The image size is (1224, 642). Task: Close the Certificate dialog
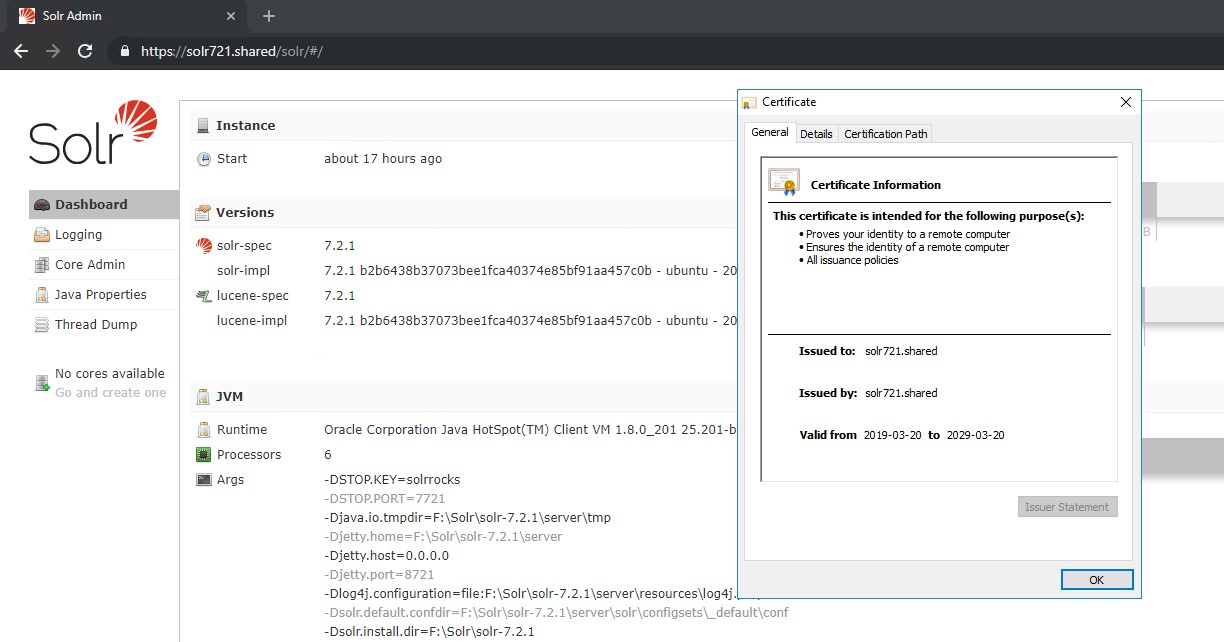[1125, 102]
